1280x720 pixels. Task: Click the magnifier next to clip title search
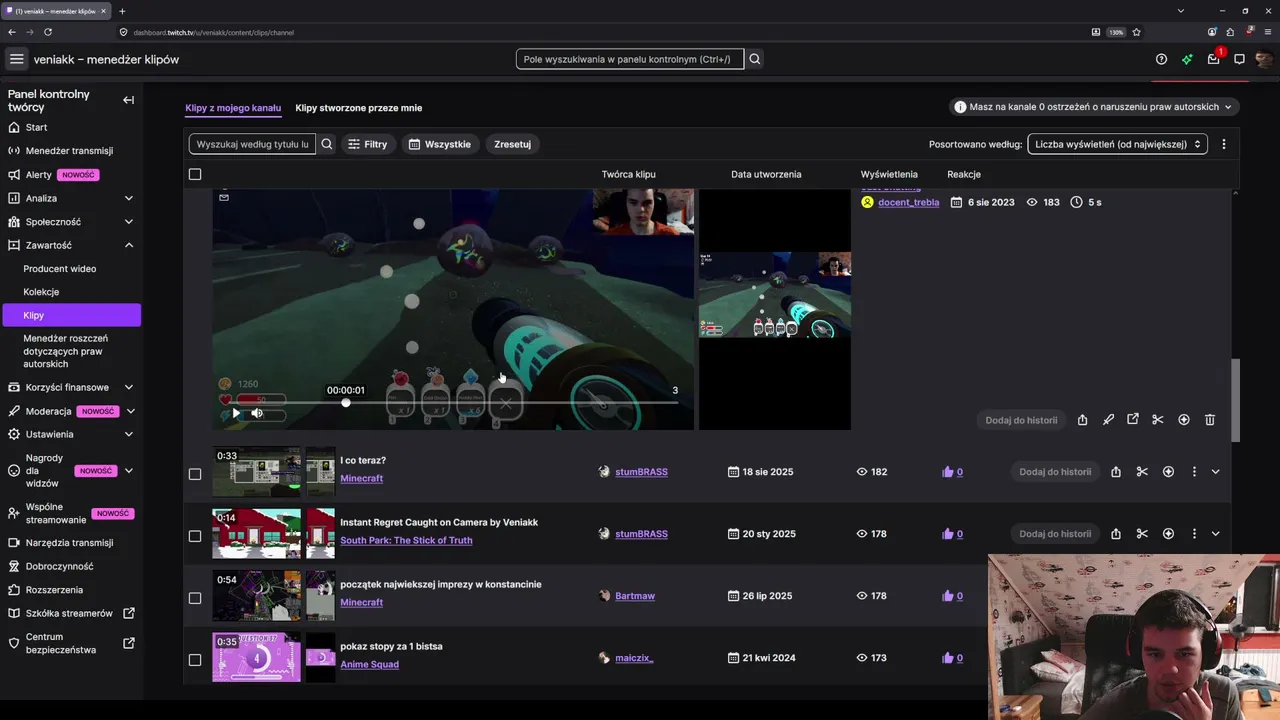[x=326, y=144]
